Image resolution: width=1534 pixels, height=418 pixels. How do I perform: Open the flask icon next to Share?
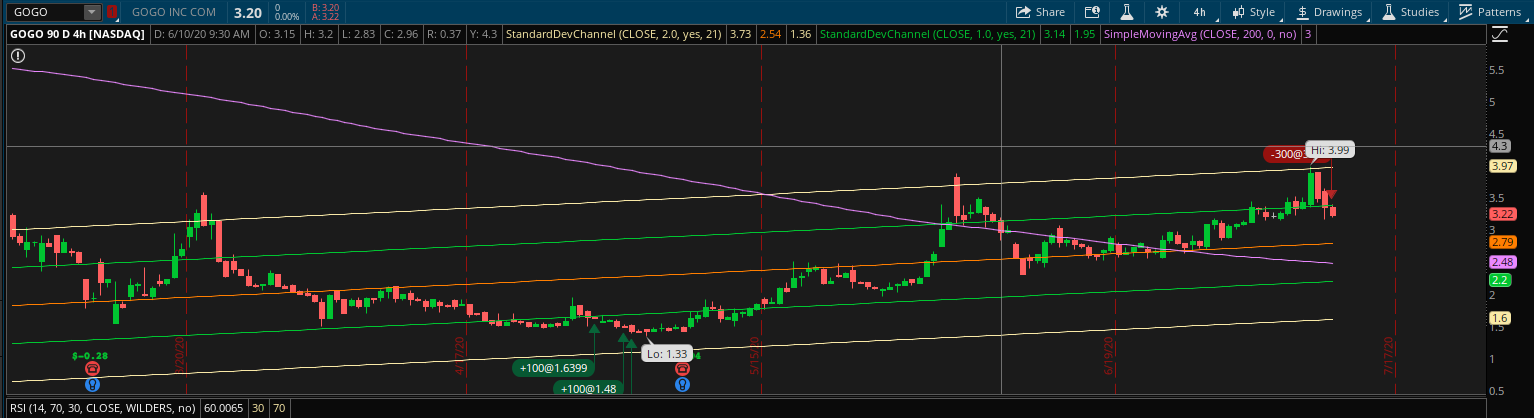1126,12
